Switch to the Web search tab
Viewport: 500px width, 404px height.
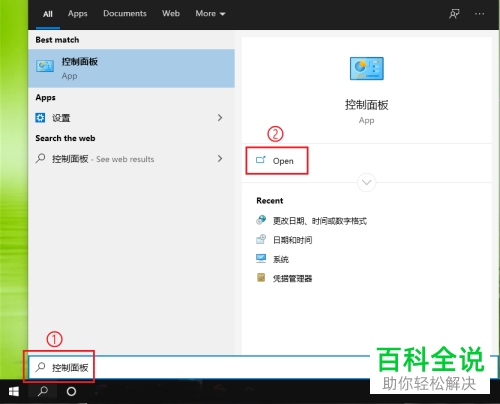[x=171, y=14]
